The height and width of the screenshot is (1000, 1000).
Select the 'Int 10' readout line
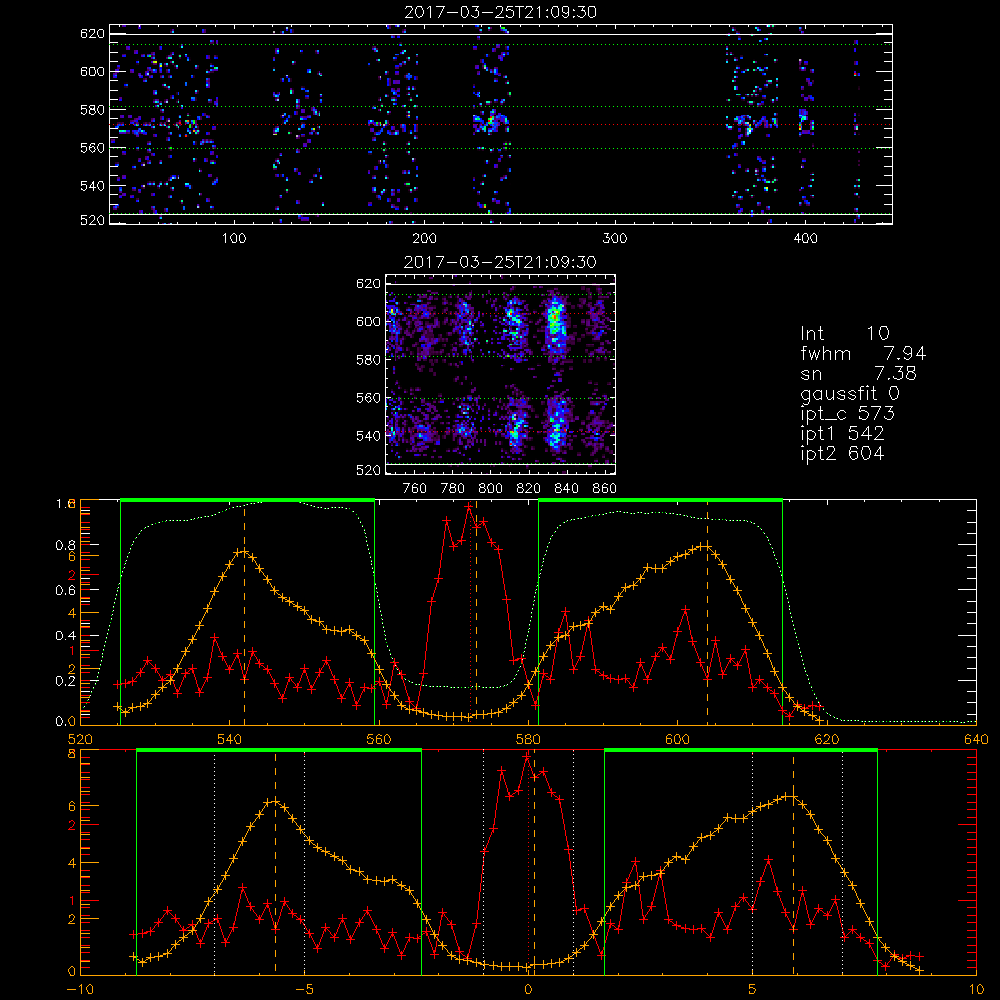pos(844,333)
